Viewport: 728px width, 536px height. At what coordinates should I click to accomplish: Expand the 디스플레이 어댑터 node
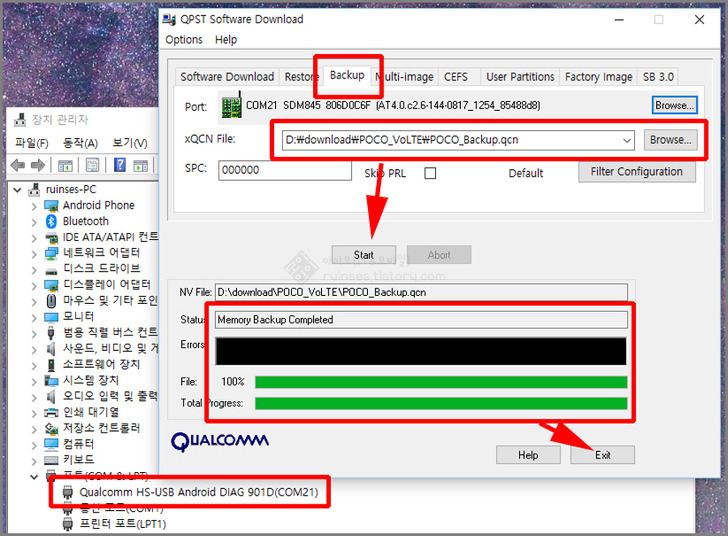click(34, 285)
